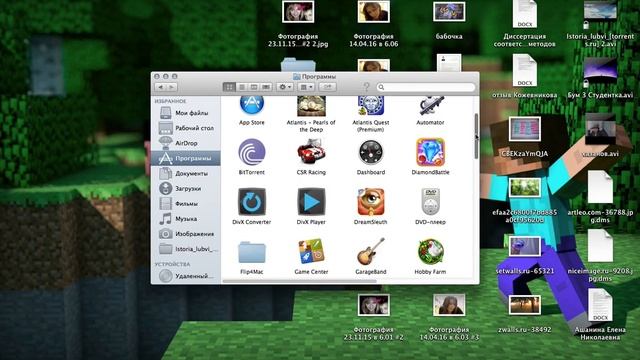Select desktop file бабочка

tap(449, 12)
